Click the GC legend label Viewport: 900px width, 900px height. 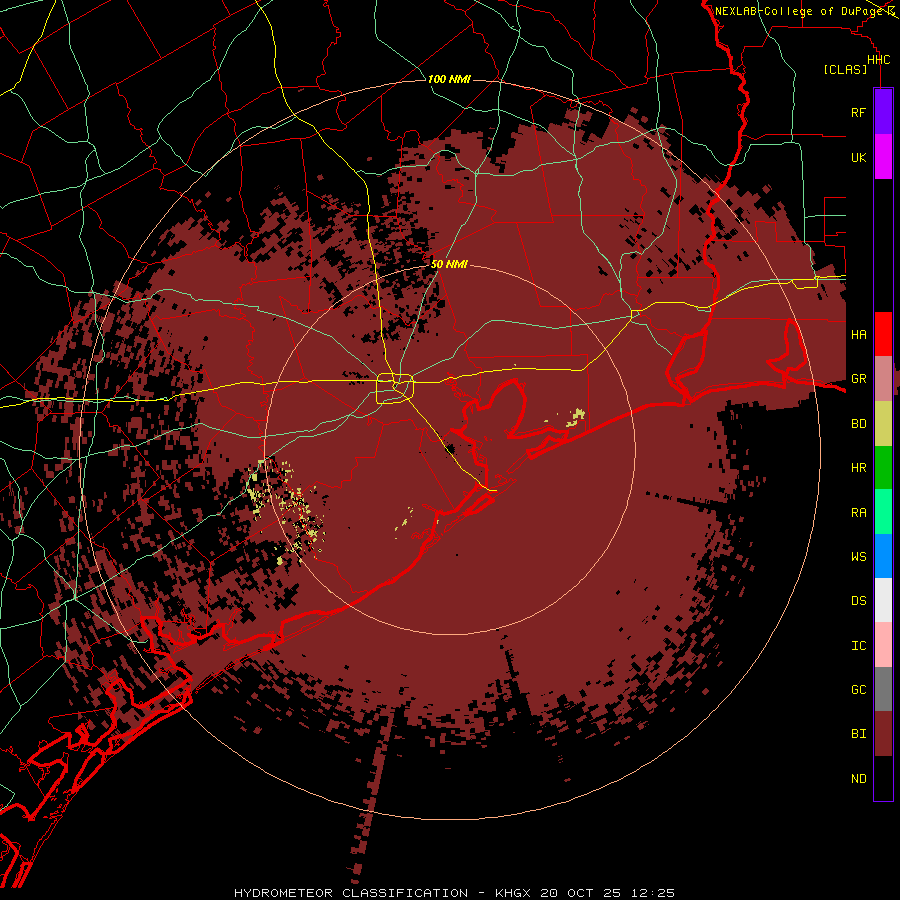[x=859, y=690]
